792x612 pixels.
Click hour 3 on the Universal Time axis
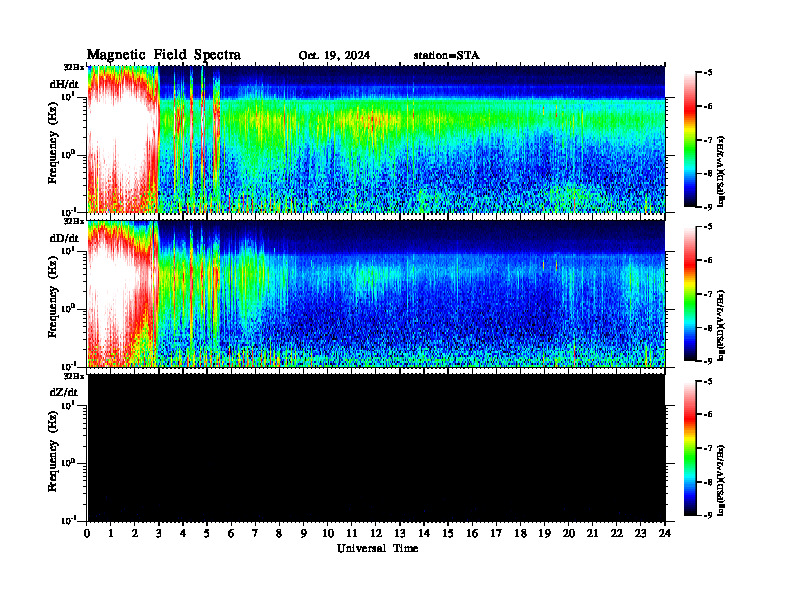[159, 533]
